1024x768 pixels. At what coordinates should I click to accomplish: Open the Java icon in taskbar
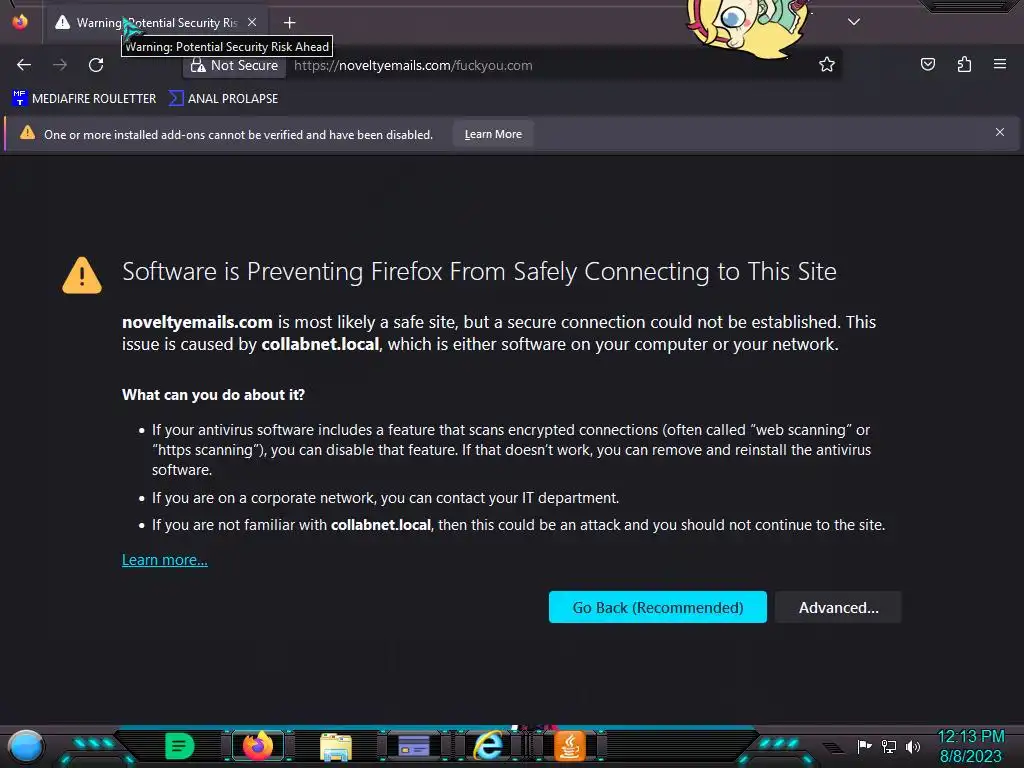569,746
